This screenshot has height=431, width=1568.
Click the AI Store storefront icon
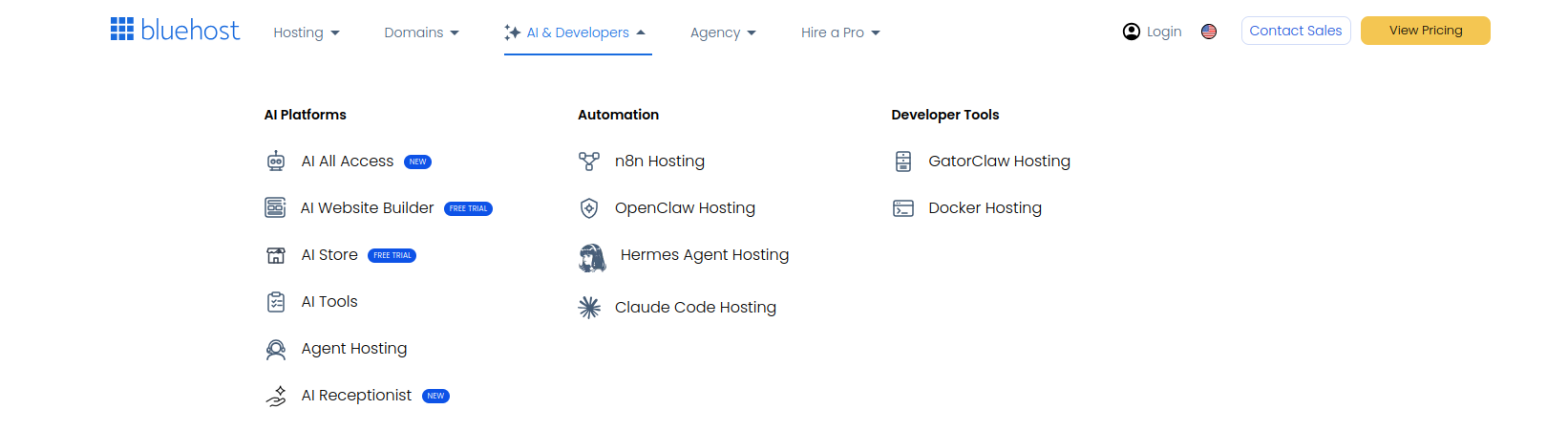276,255
